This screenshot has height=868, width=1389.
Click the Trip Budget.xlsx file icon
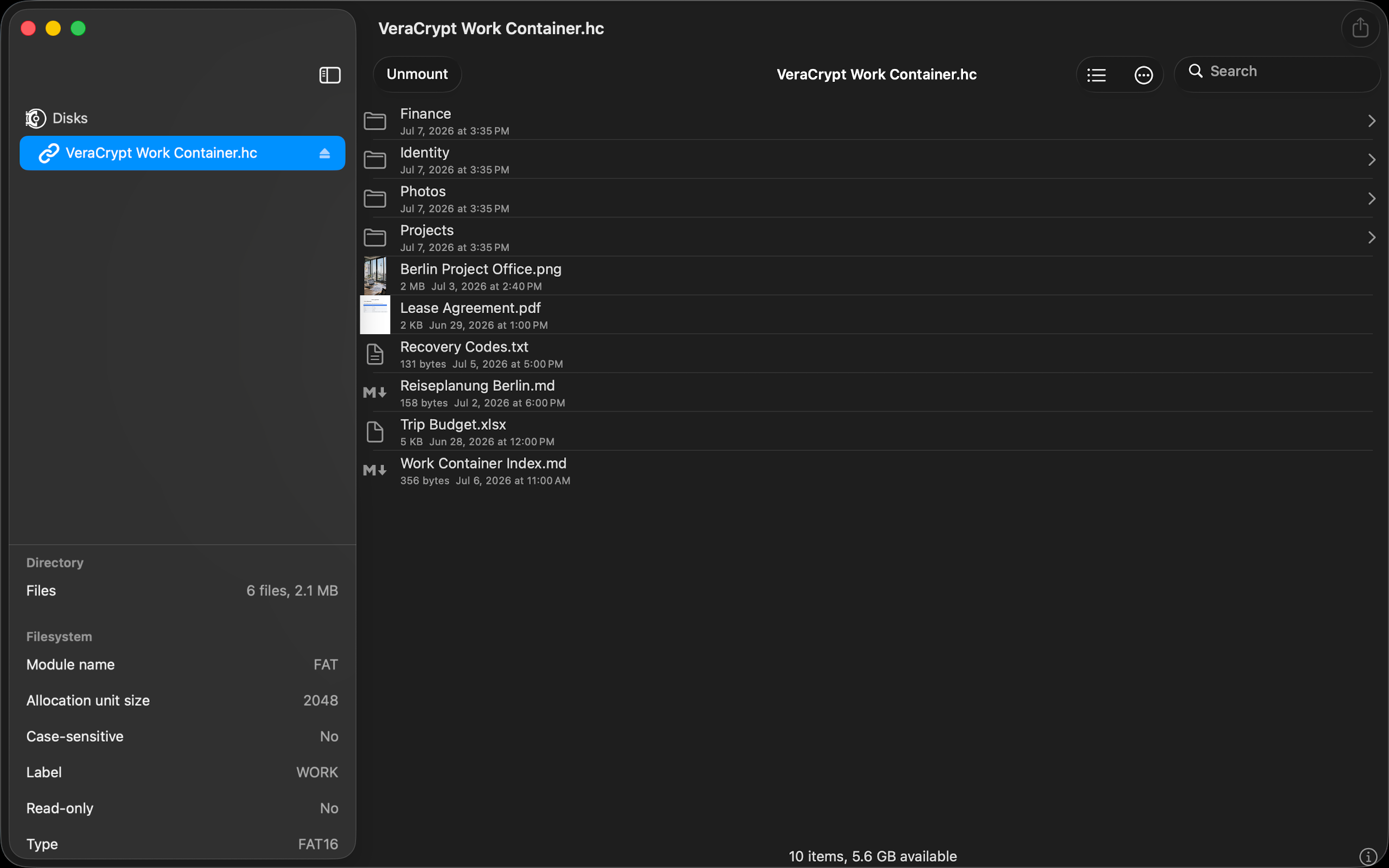coord(375,432)
